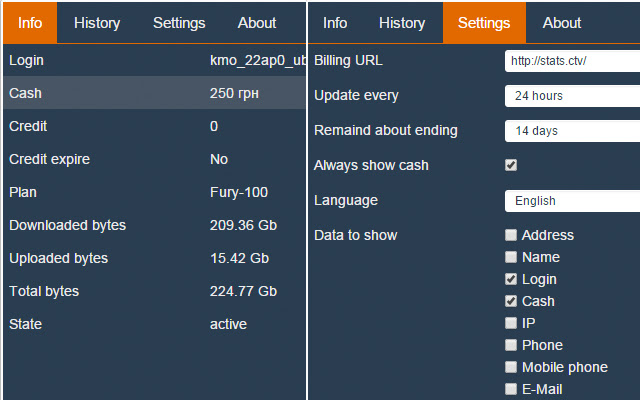The height and width of the screenshot is (400, 640).
Task: Click the Language label
Action: [x=346, y=200]
